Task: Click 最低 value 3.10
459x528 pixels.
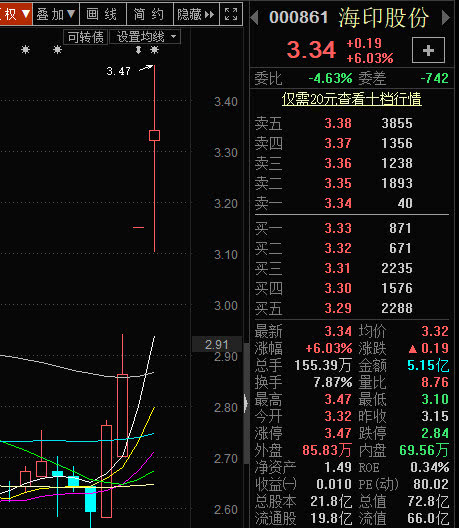Action: (x=435, y=399)
